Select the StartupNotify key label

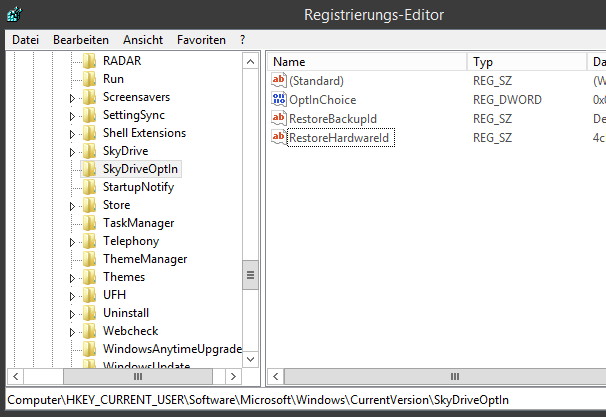point(138,187)
